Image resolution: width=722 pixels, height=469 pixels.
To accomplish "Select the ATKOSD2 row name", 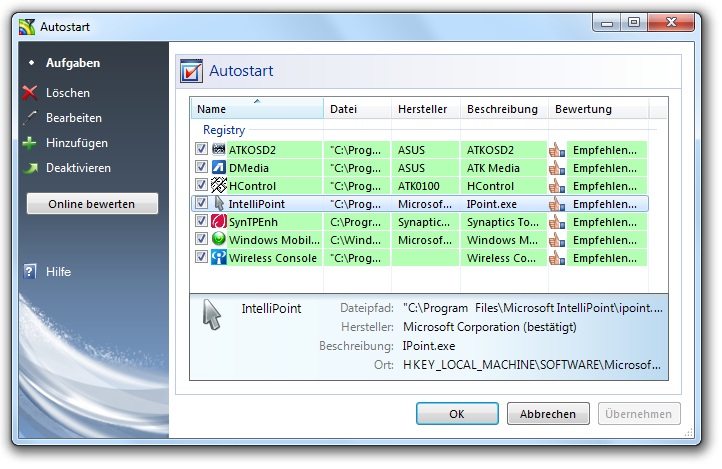I will (x=252, y=150).
